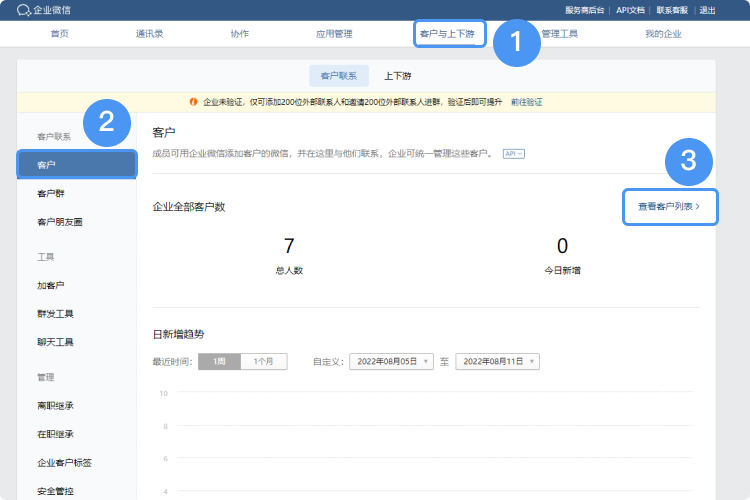Viewport: 750px width, 500px height.
Task: Expand the API dropdown beside customer description
Action: coord(514,153)
